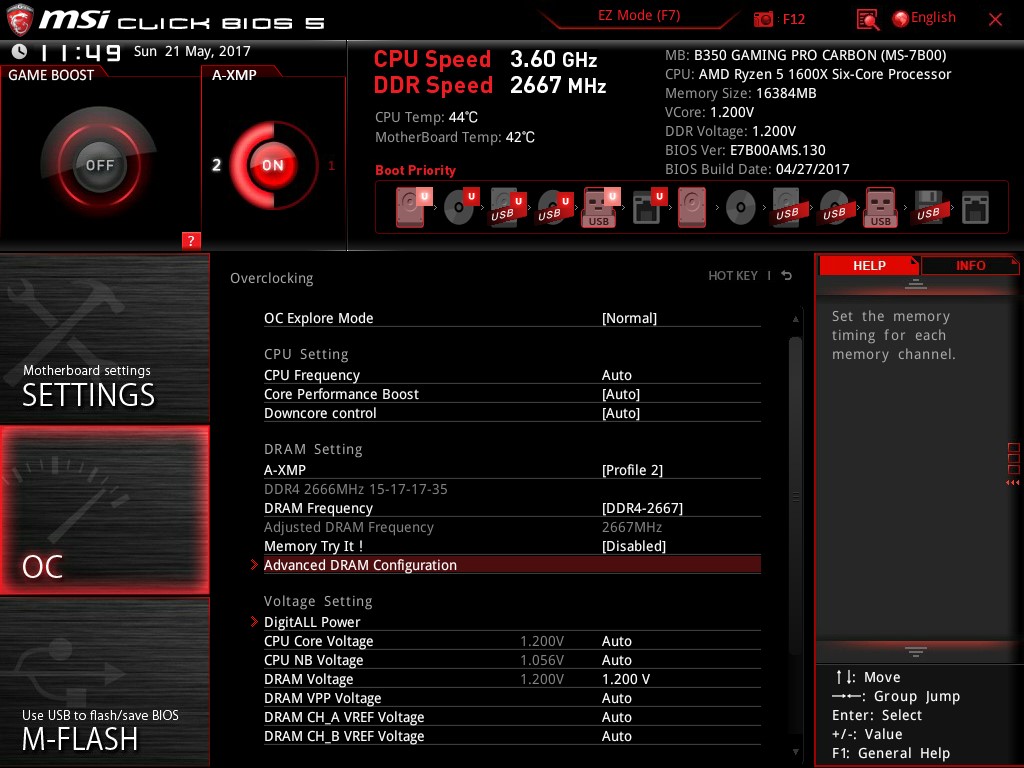Select UEFI hard disk boot device icon
Screen dimensions: 1024x768
pyautogui.click(x=413, y=207)
